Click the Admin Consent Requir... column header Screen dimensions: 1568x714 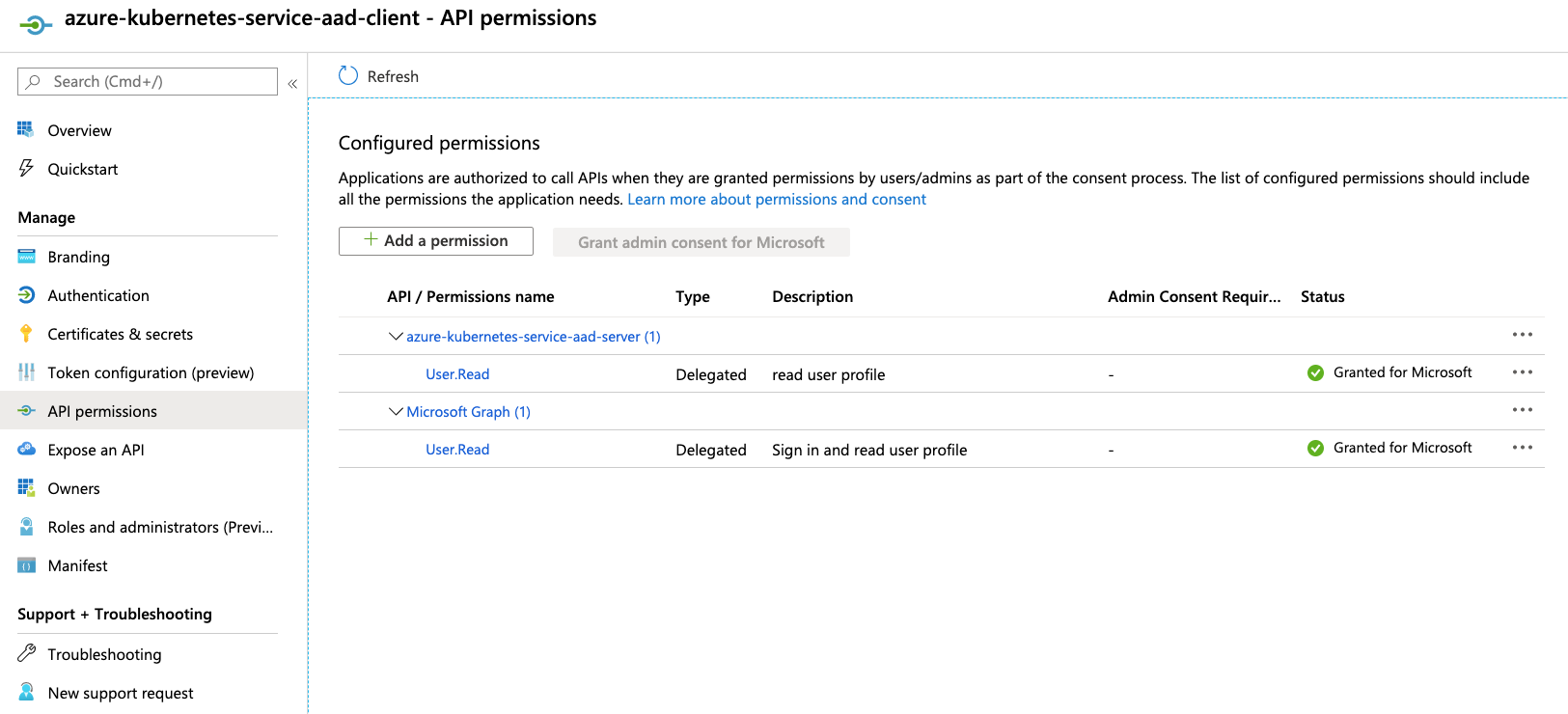[1195, 296]
